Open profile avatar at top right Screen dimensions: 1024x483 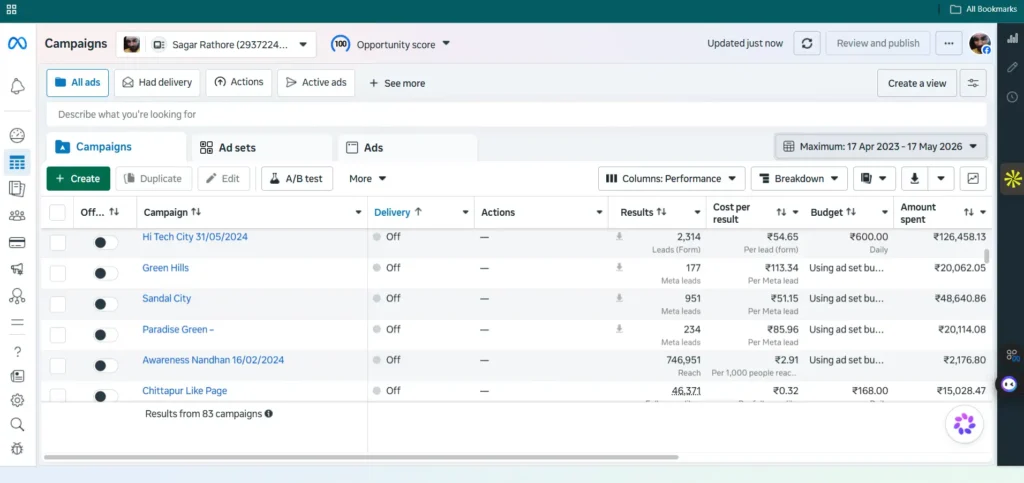click(x=980, y=44)
